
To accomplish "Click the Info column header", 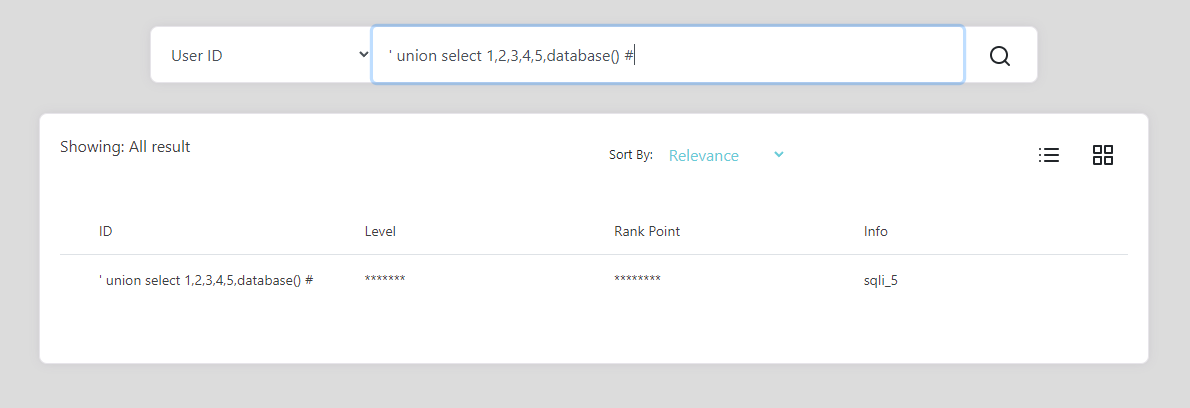I will (875, 231).
